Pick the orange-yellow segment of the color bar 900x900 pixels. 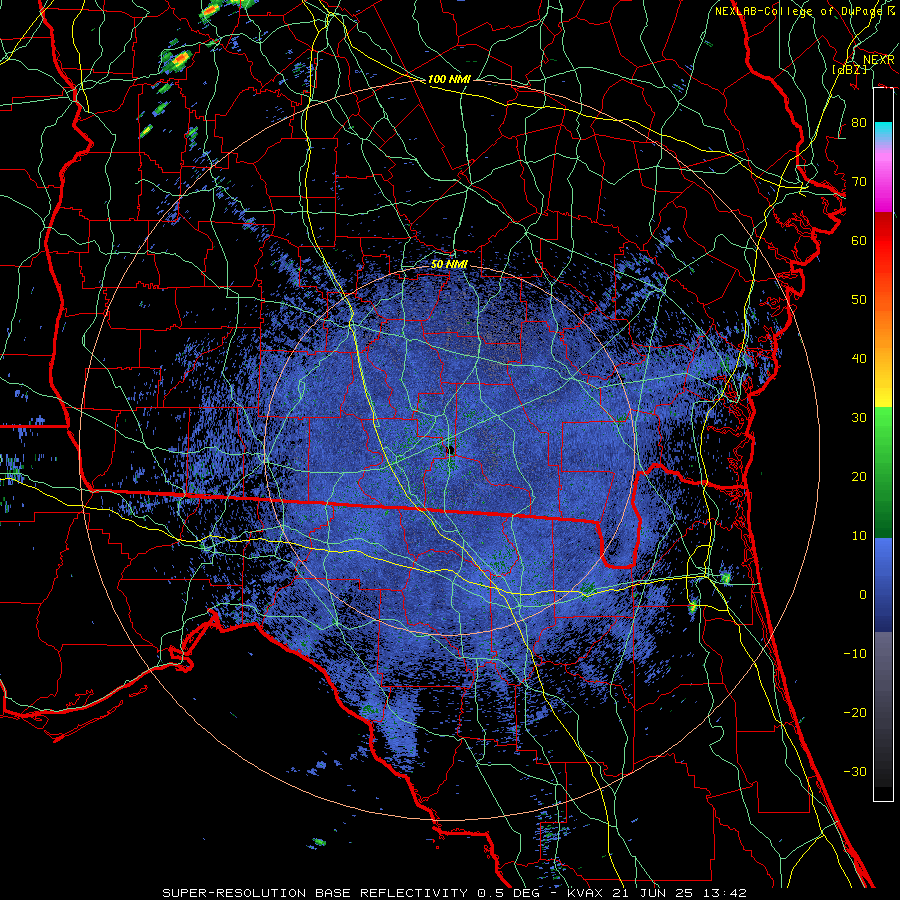pyautogui.click(x=883, y=344)
